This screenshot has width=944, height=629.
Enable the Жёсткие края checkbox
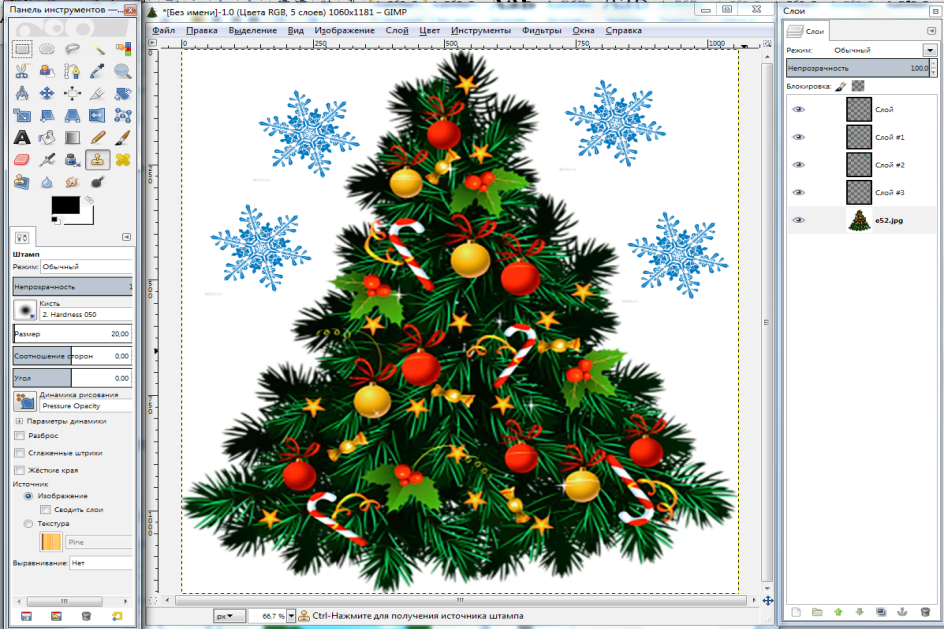click(x=20, y=470)
